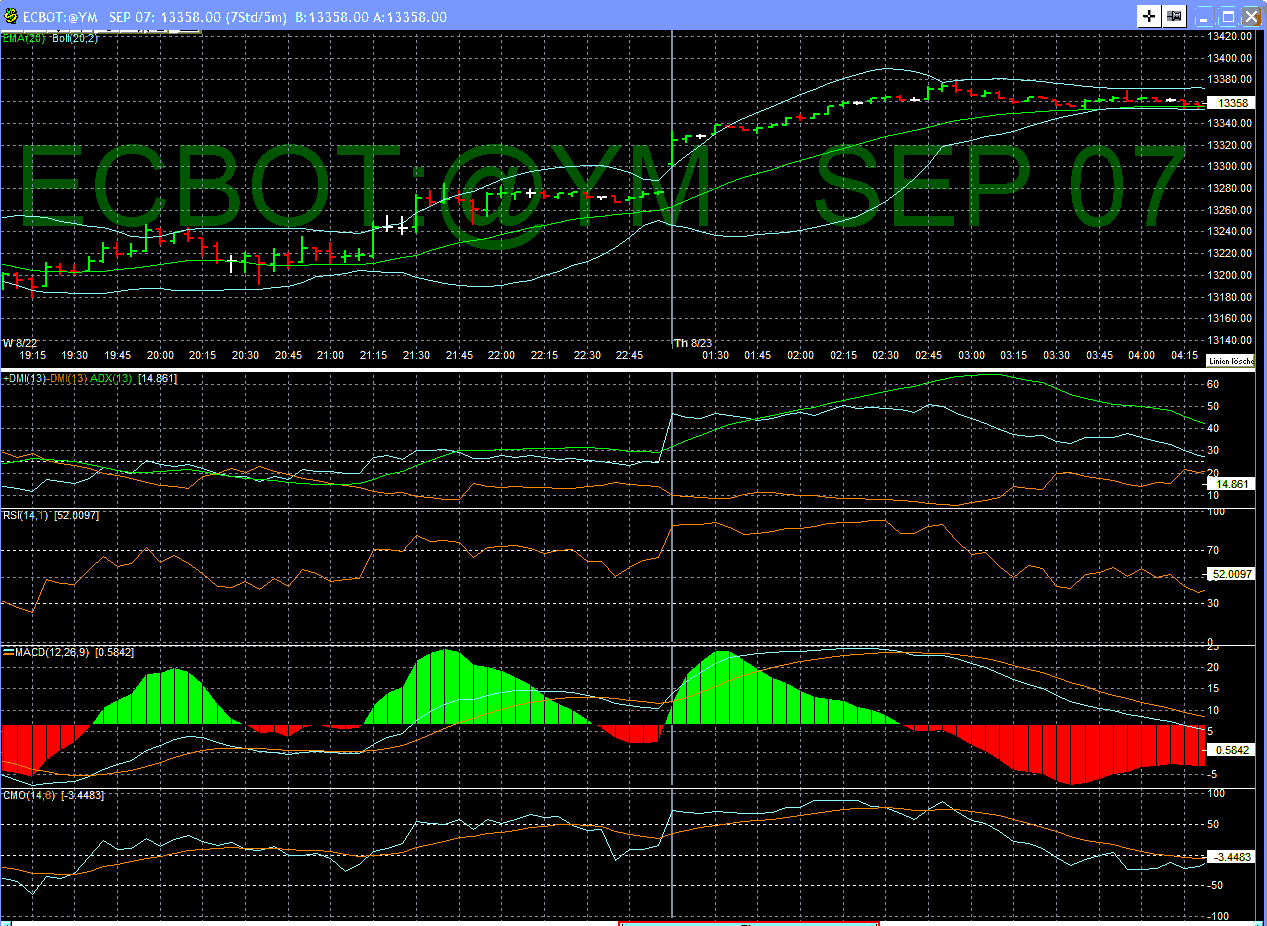Click the 03:00 time axis label
Image resolution: width=1267 pixels, height=926 pixels.
[971, 355]
